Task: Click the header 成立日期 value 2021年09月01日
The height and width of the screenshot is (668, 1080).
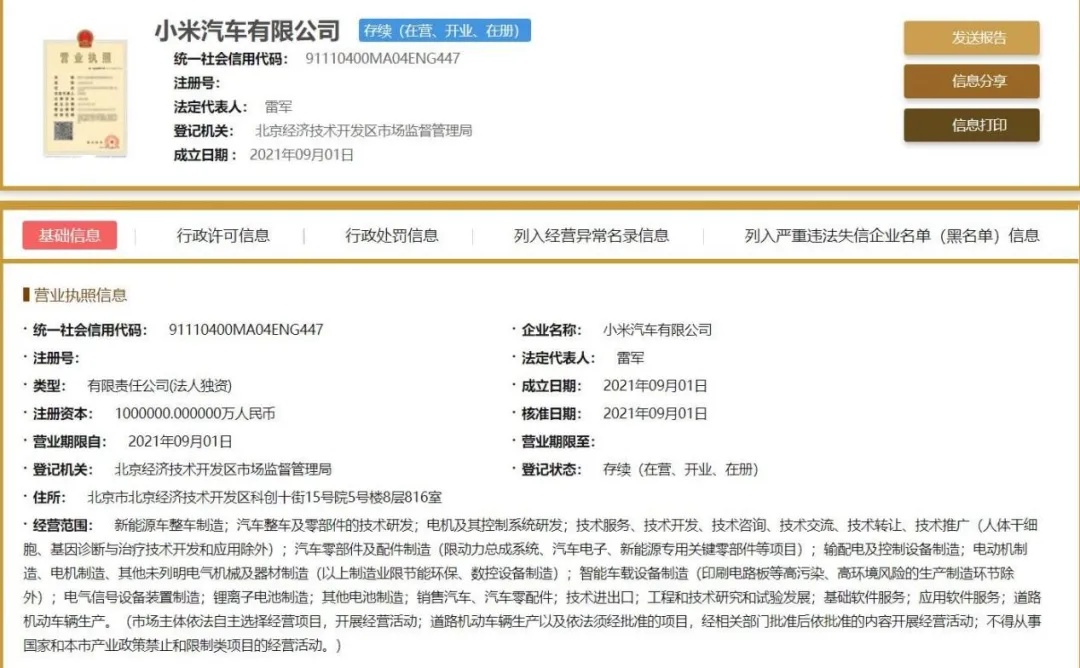Action: point(301,155)
